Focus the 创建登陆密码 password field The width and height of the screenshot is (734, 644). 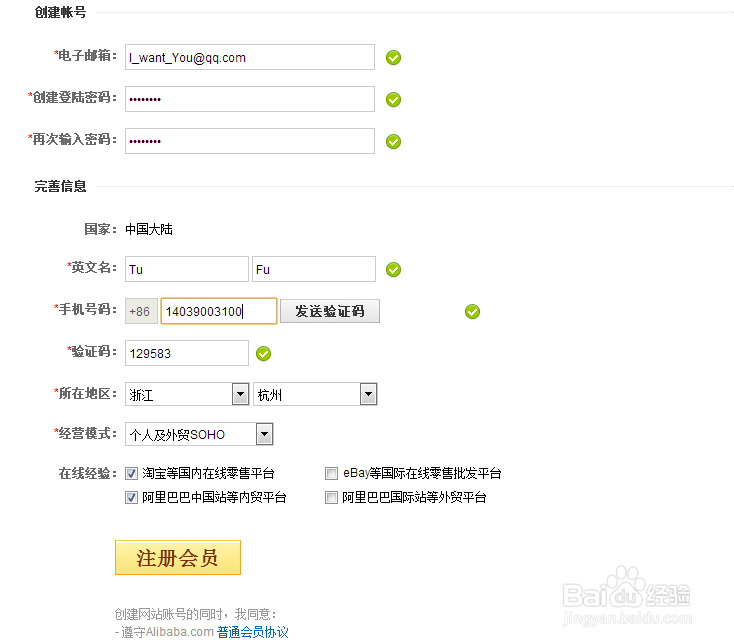pyautogui.click(x=250, y=99)
